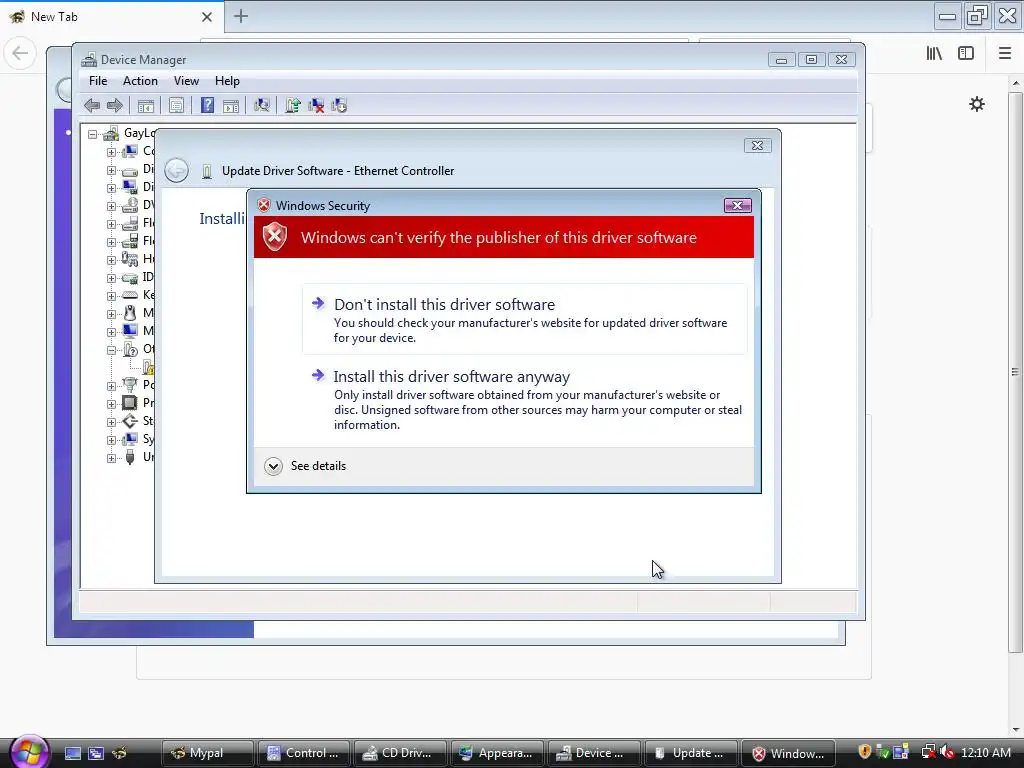Click the 12:10 AM taskbar clock

[986, 753]
